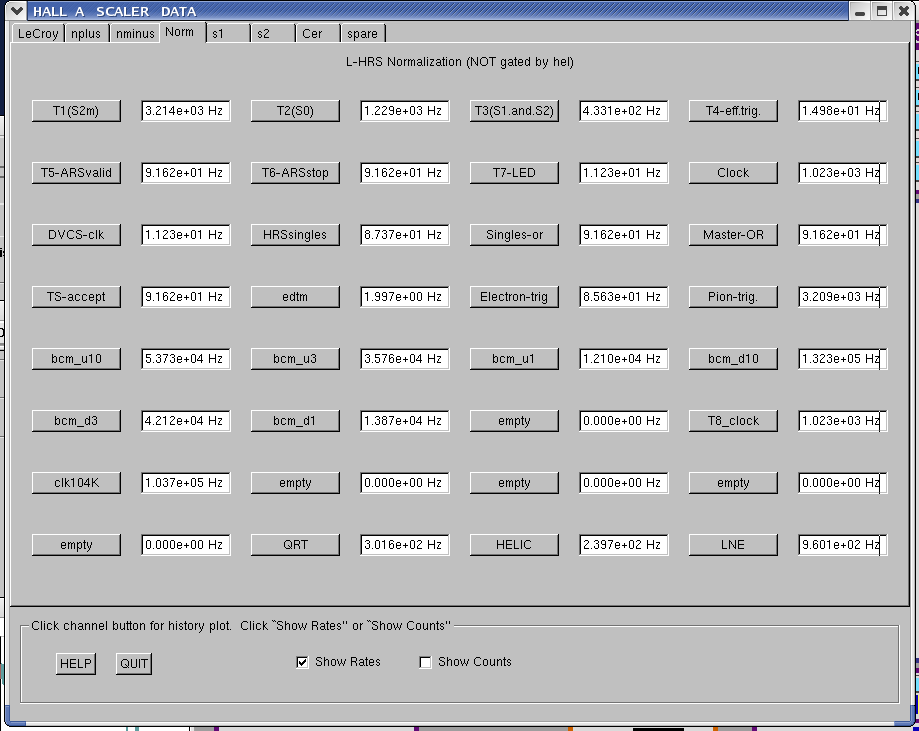Open the s1 tab
919x731 pixels.
[229, 33]
